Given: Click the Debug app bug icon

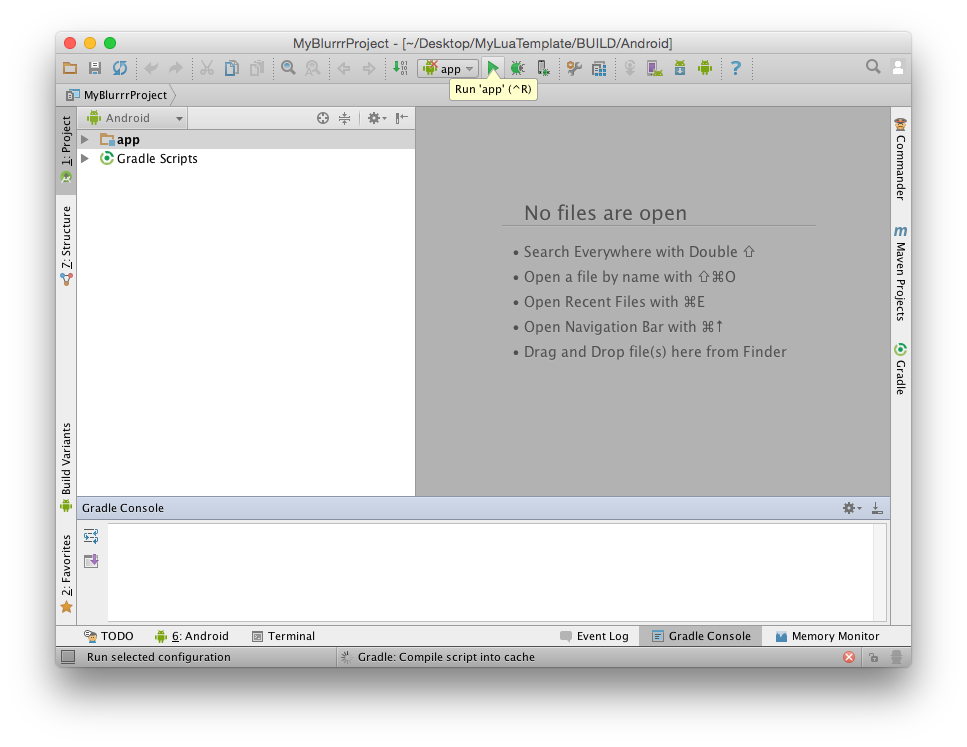Looking at the screenshot, I should click(x=517, y=68).
